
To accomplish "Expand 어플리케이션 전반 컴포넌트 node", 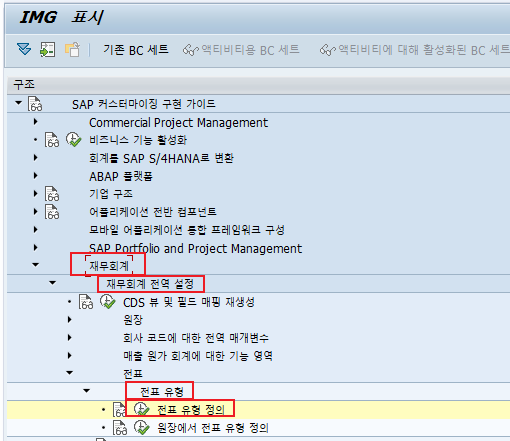I will pos(36,211).
